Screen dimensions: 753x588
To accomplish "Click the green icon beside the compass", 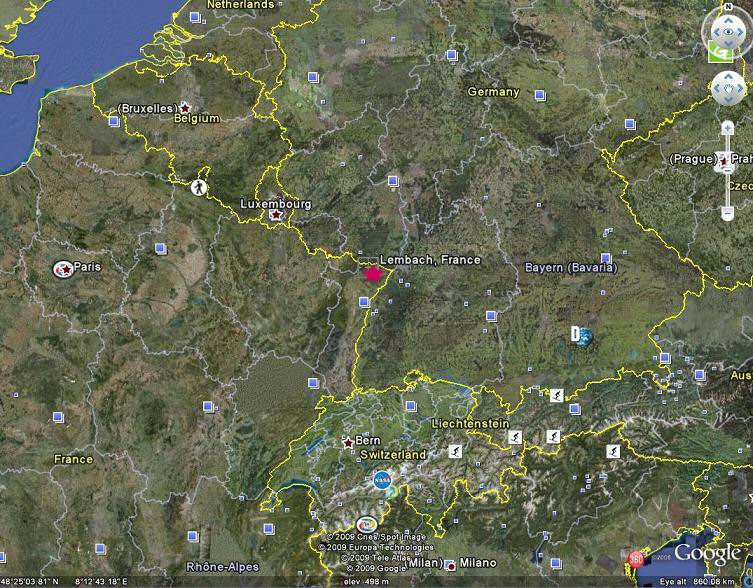I will [718, 52].
